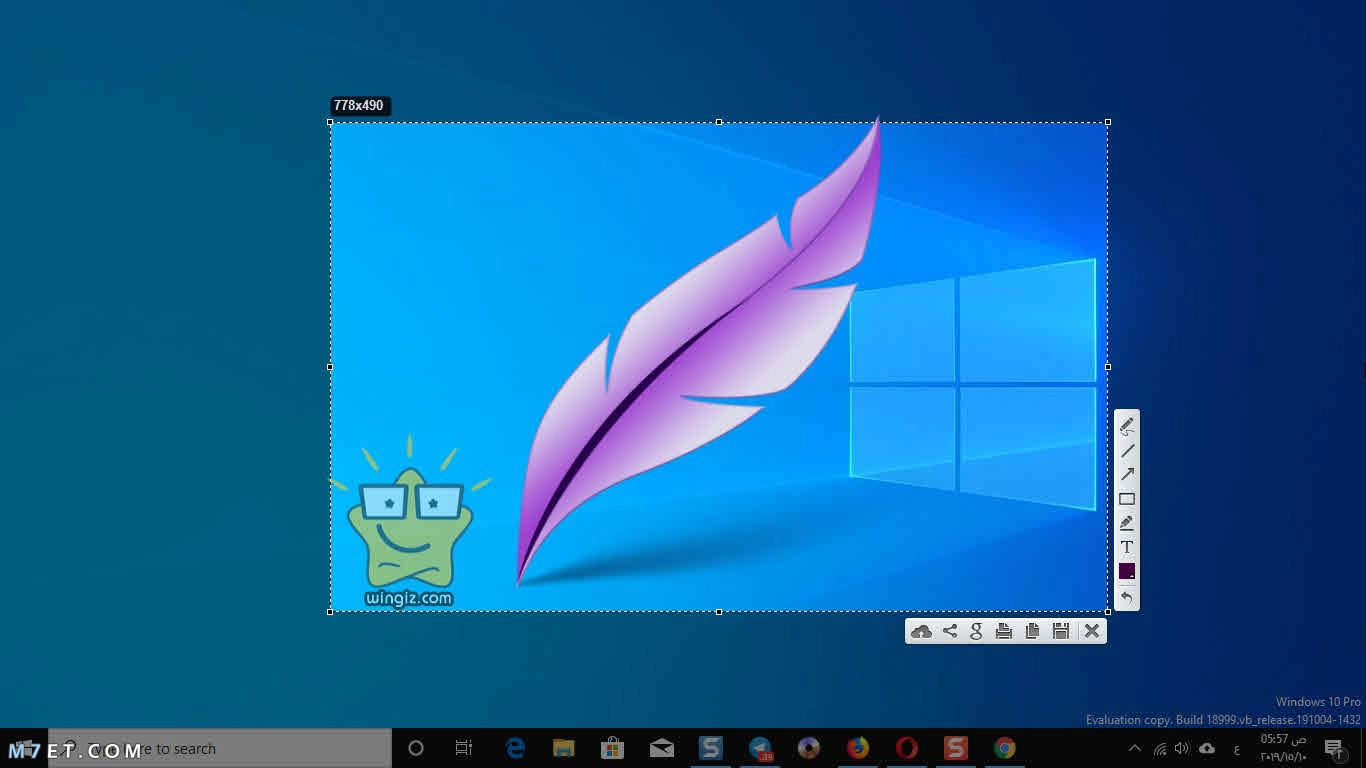The height and width of the screenshot is (768, 1366).
Task: Copy the screenshot to clipboard
Action: coord(1032,631)
